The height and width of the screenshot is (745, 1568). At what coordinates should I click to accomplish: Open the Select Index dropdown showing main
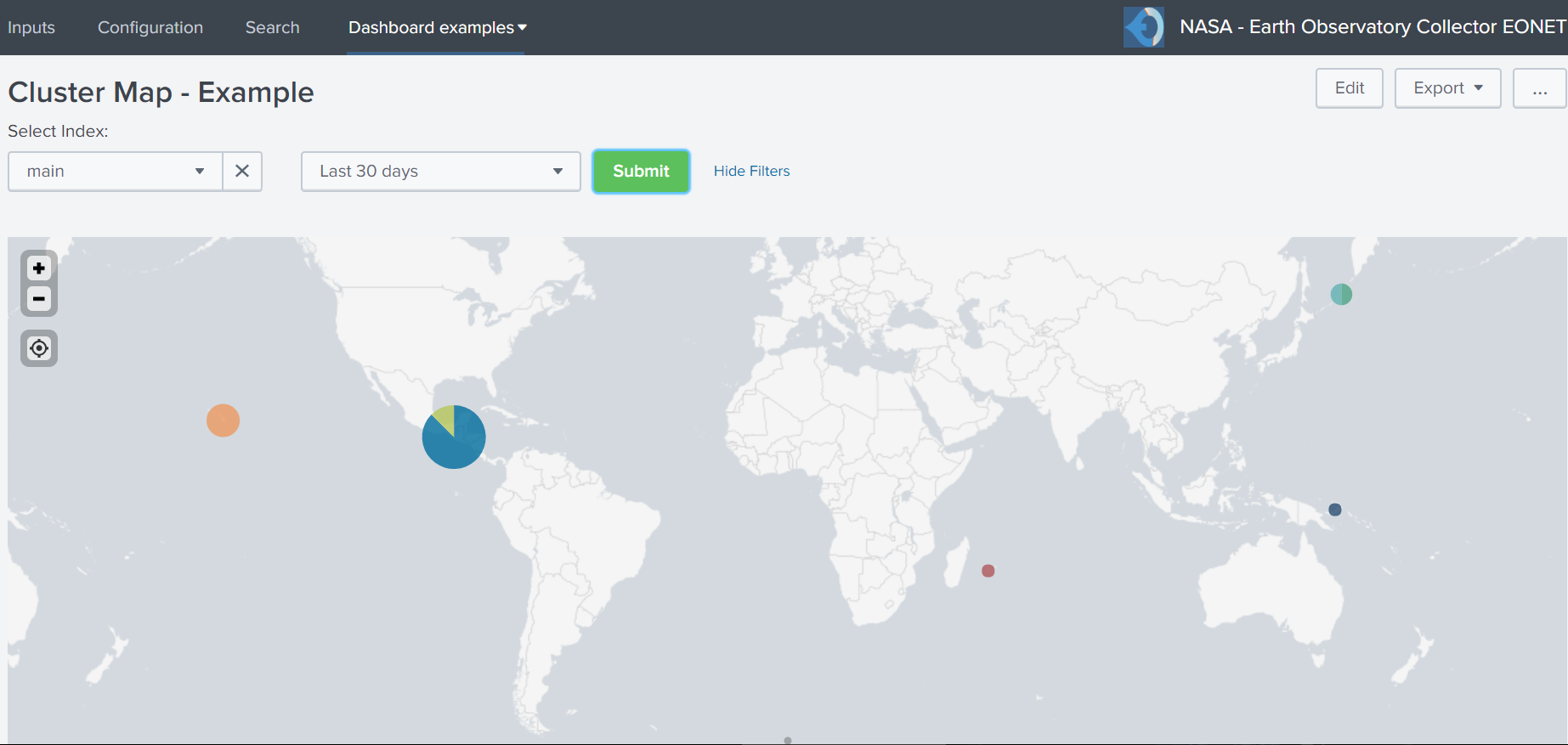point(116,172)
